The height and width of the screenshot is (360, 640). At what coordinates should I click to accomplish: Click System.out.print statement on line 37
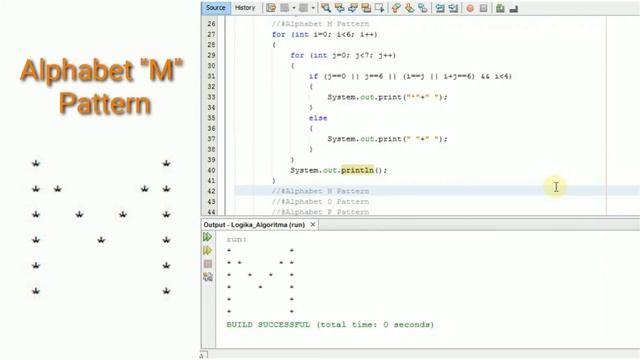click(x=387, y=139)
